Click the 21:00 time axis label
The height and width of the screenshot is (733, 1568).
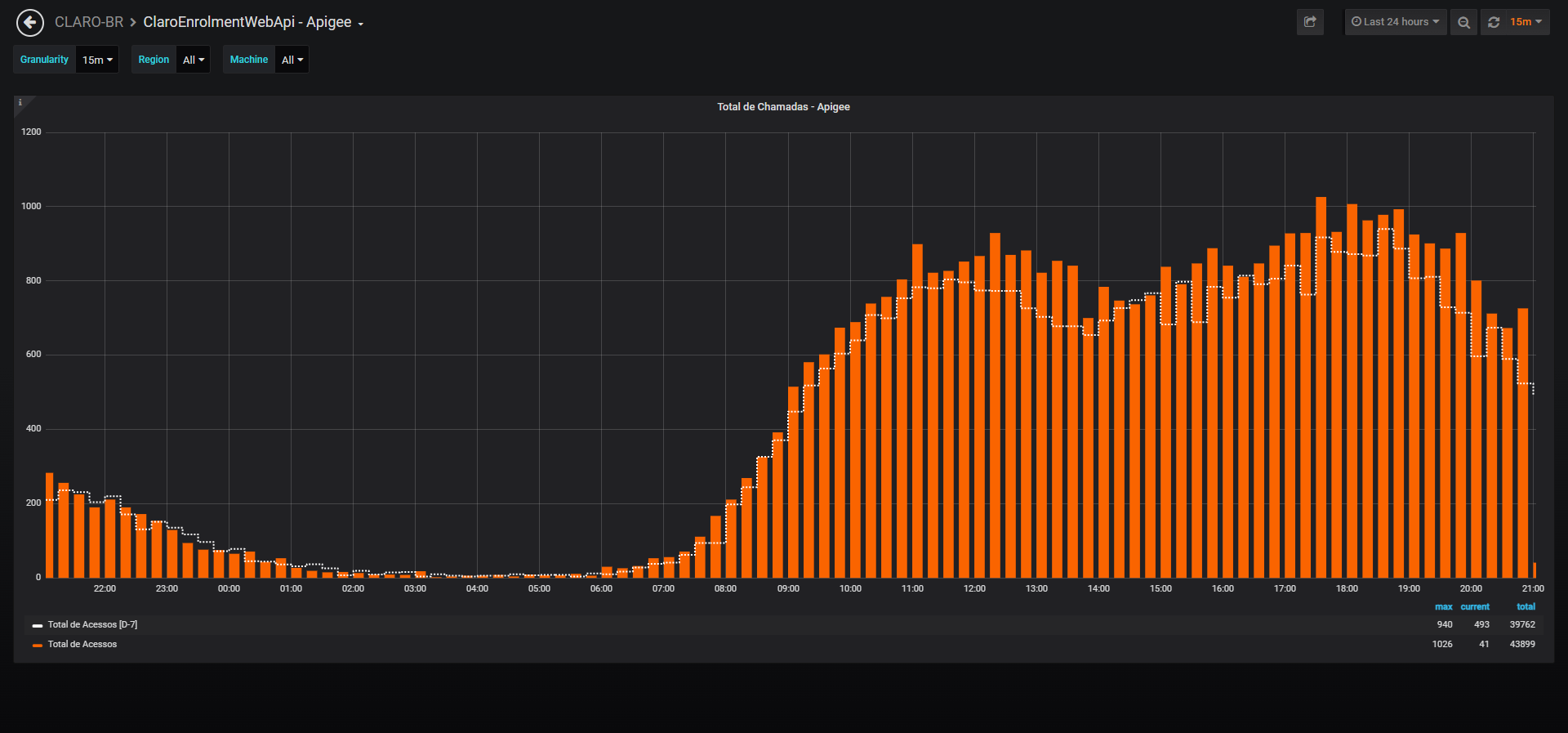coord(1533,588)
